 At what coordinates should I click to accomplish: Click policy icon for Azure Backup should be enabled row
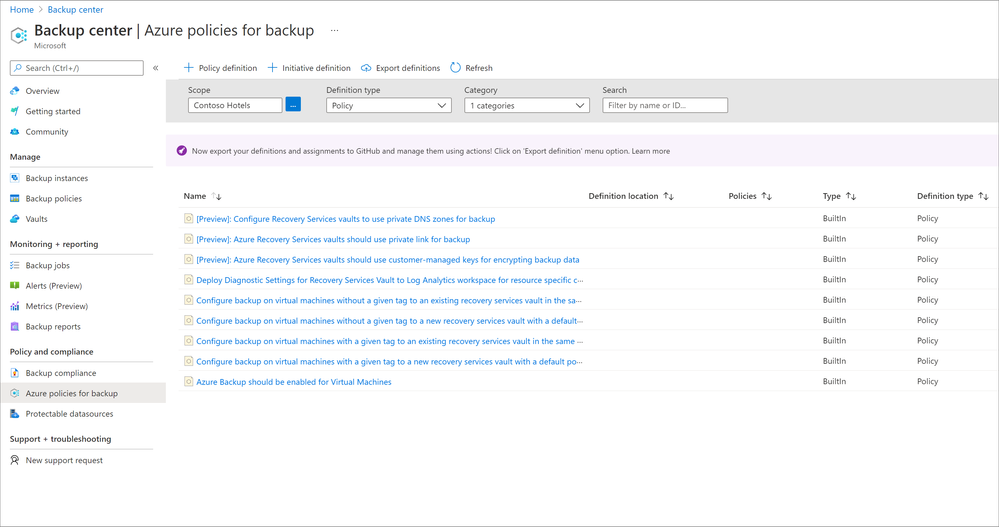189,382
